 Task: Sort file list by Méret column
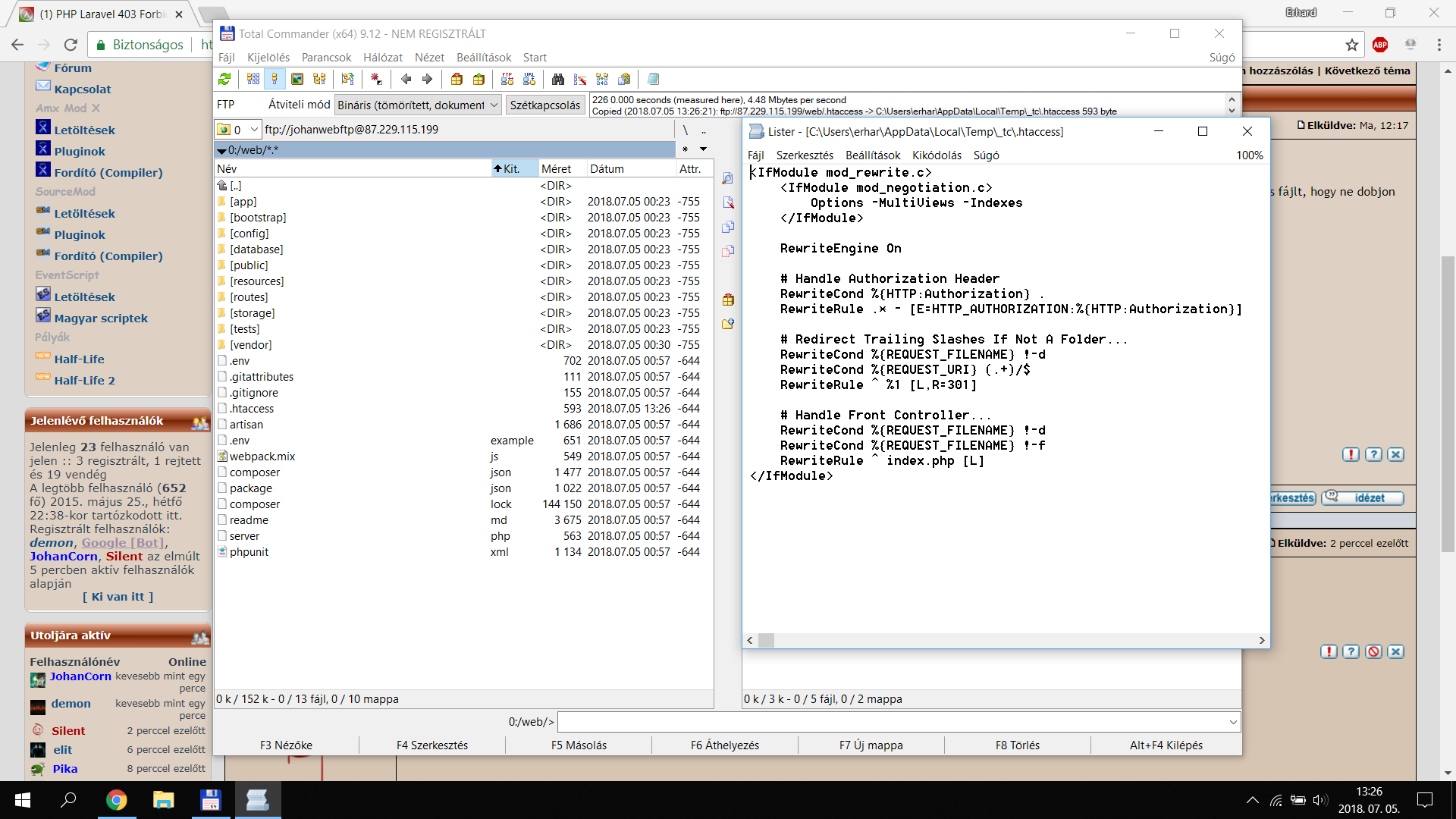(561, 169)
